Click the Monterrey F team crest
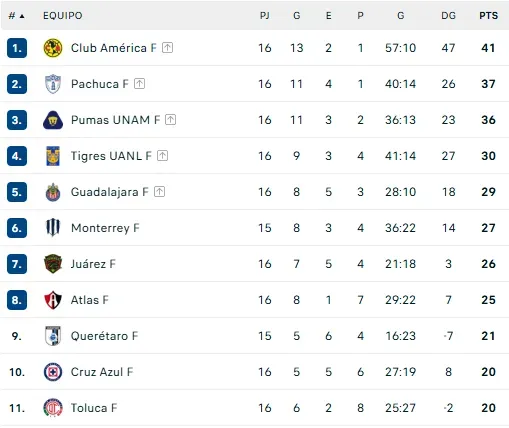This screenshot has width=509, height=428. (x=53, y=228)
